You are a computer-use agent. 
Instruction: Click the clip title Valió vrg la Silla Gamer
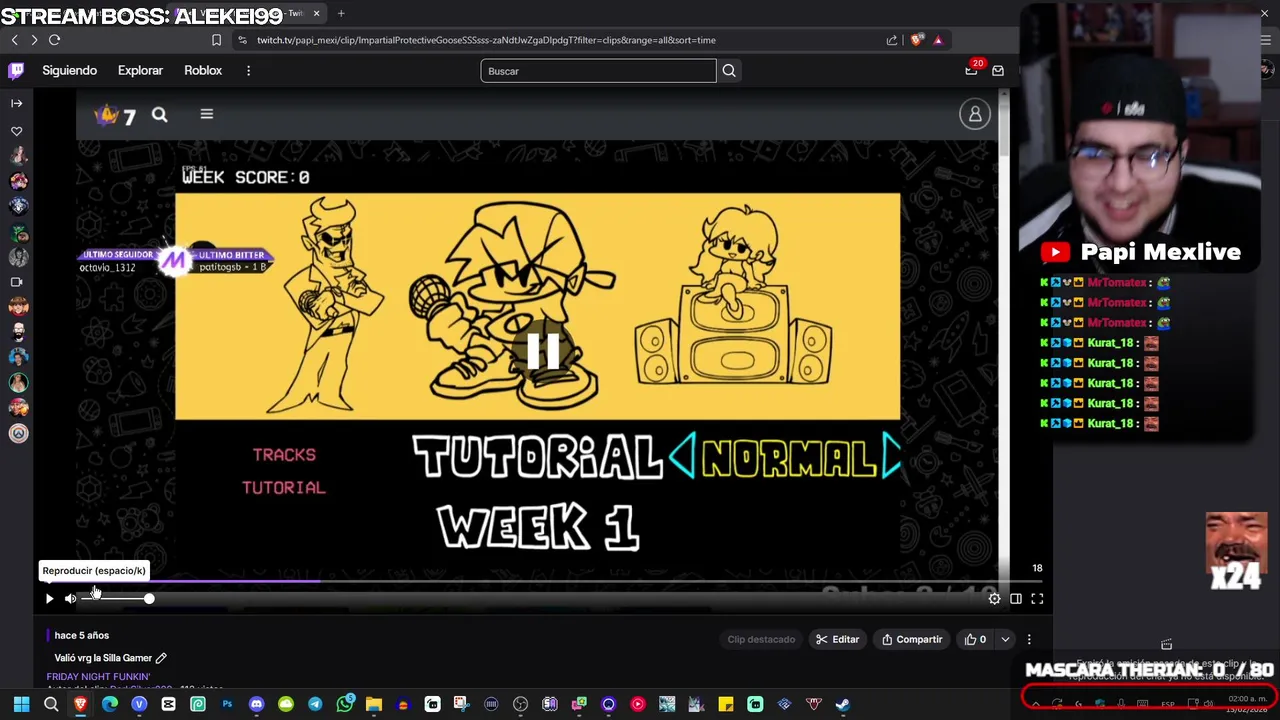(x=103, y=658)
